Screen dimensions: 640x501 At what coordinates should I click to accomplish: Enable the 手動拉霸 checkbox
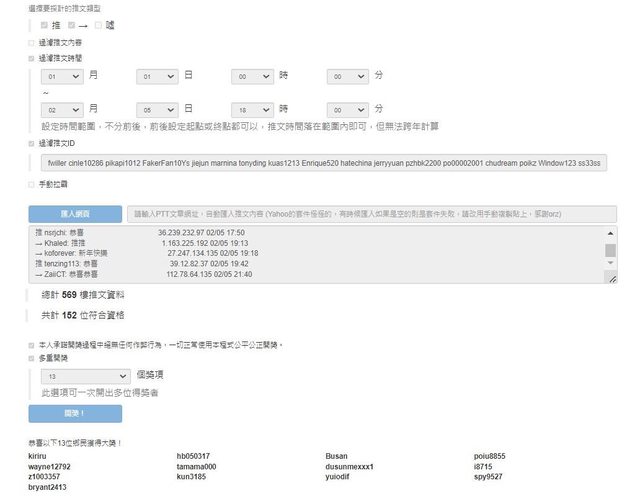click(x=31, y=184)
